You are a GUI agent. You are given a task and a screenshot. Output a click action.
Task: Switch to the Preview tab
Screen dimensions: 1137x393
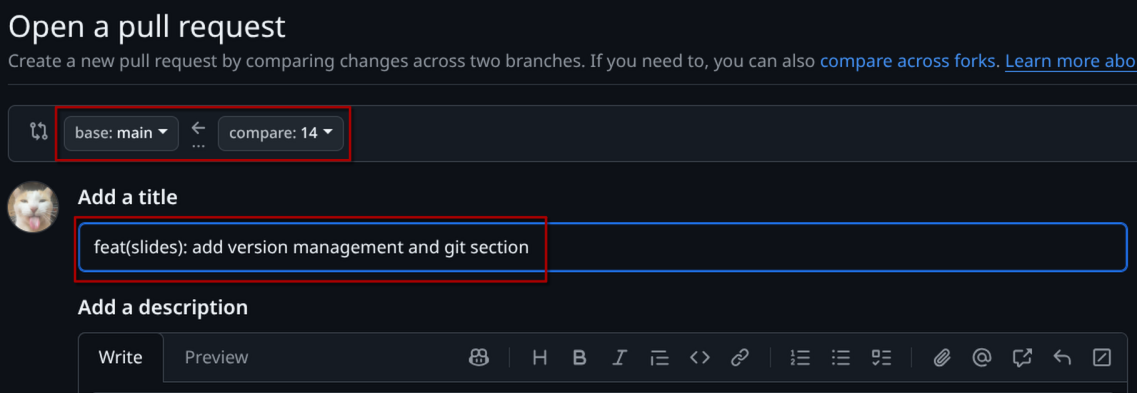click(x=216, y=357)
